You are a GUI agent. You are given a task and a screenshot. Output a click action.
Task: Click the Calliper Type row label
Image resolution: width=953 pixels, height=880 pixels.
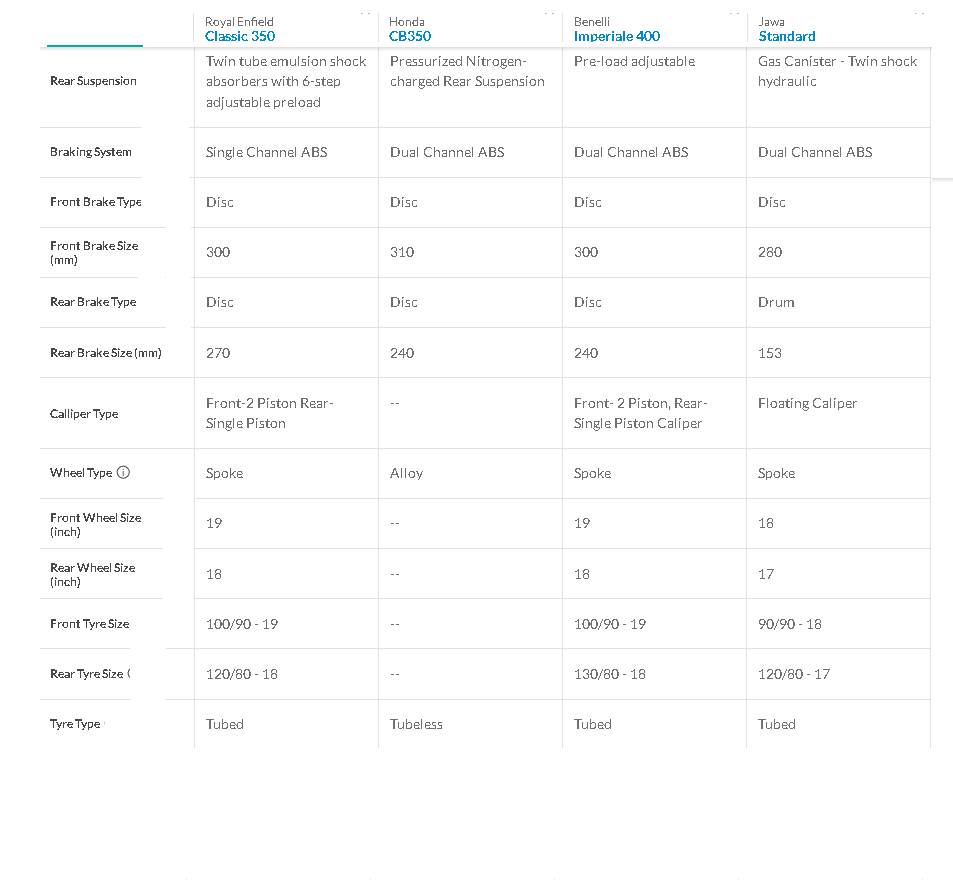coord(84,414)
